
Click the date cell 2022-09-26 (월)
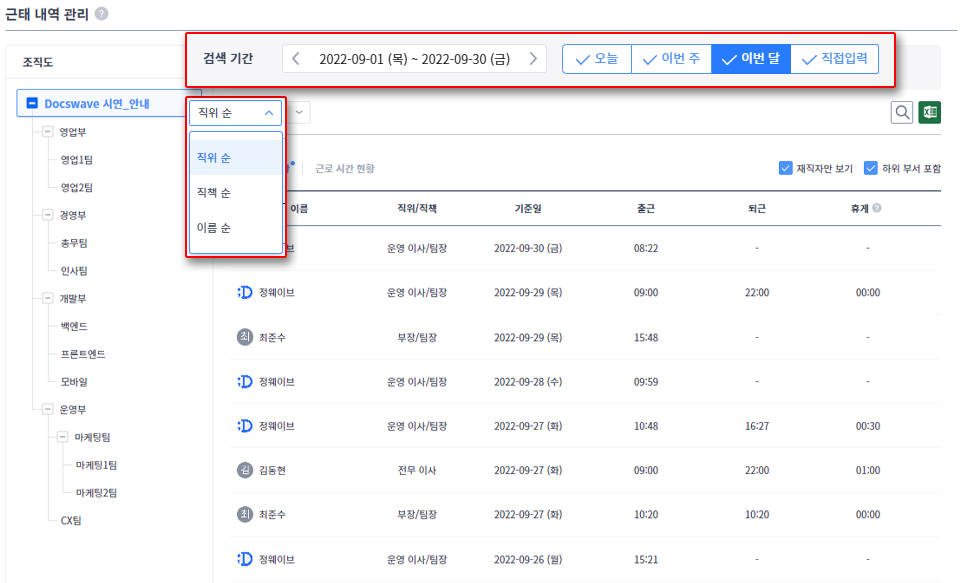pyautogui.click(x=528, y=559)
